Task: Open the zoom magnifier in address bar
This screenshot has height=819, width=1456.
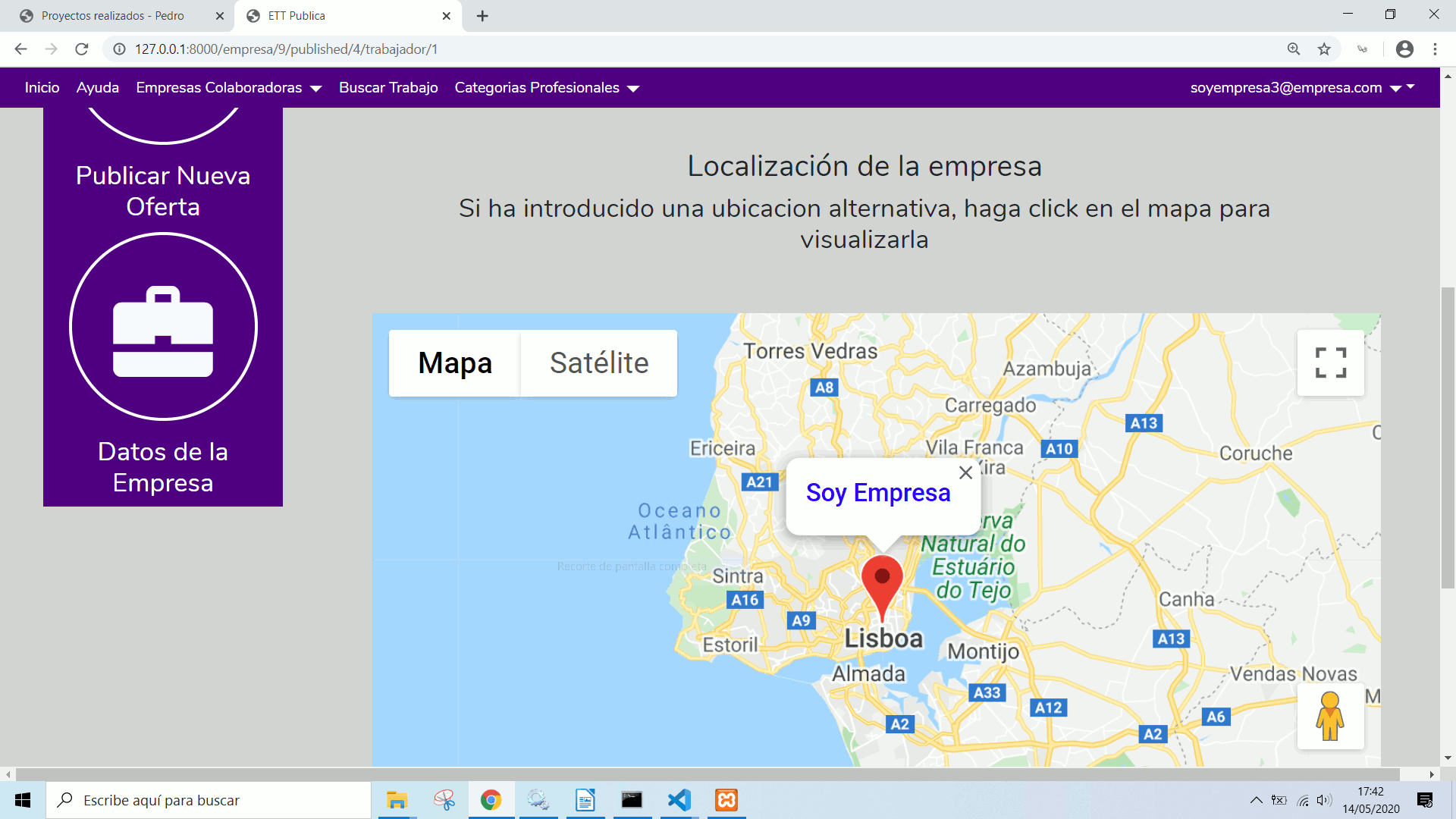Action: tap(1294, 49)
